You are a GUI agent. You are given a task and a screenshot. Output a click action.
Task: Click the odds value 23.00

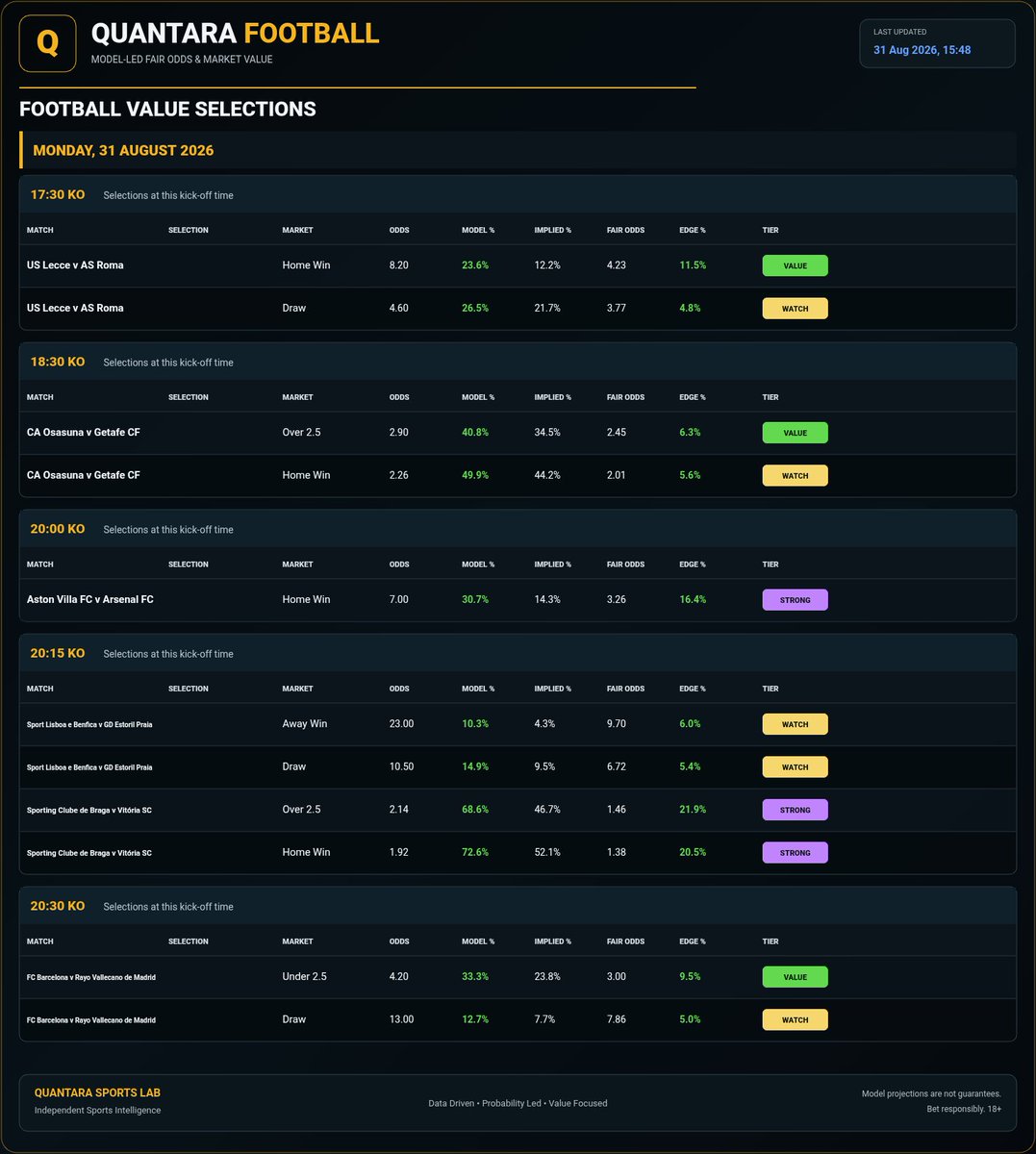(x=401, y=724)
